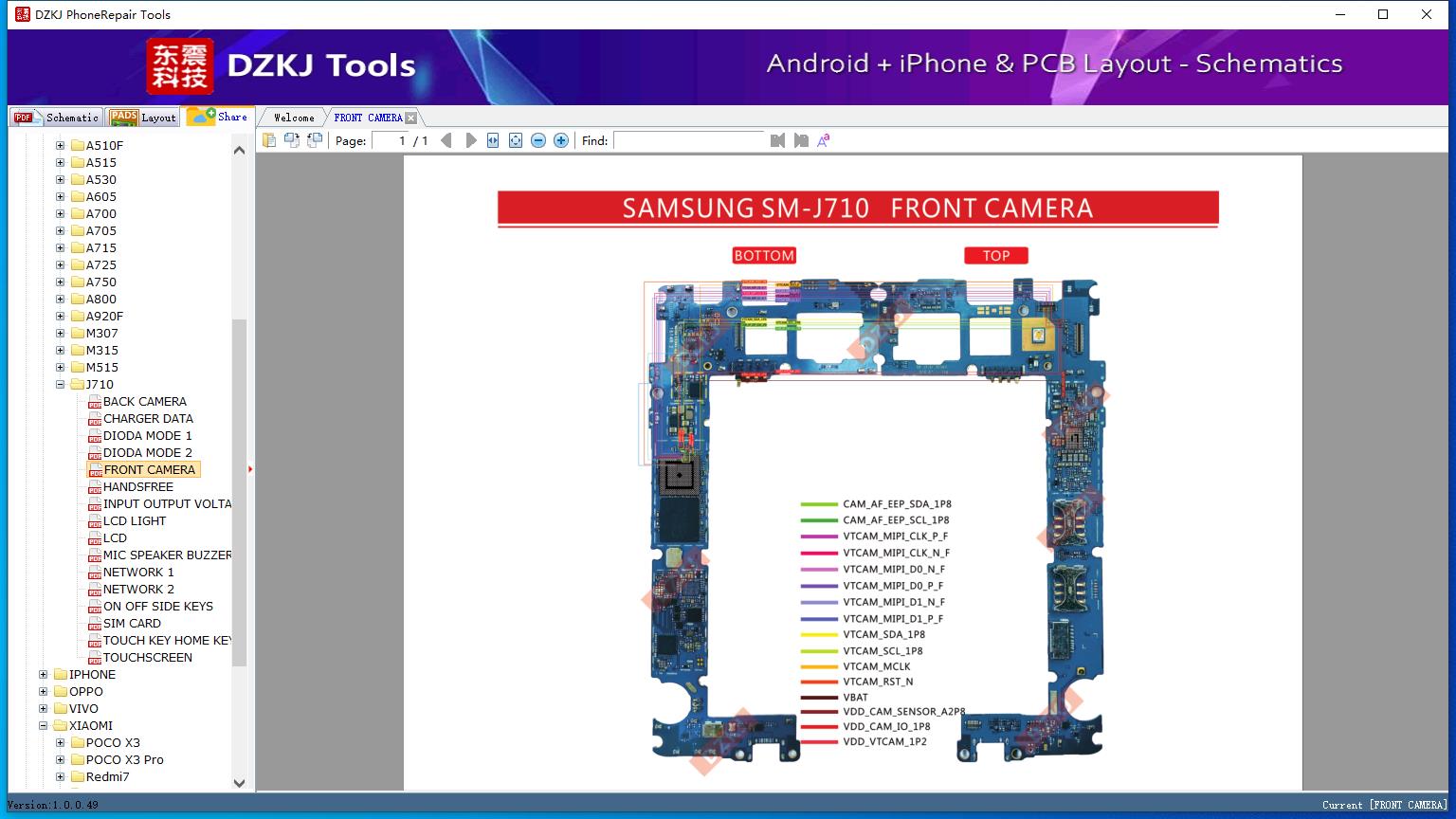1456x819 pixels.
Task: Open MIC SPEAKER BUZZER document
Action: 167,555
